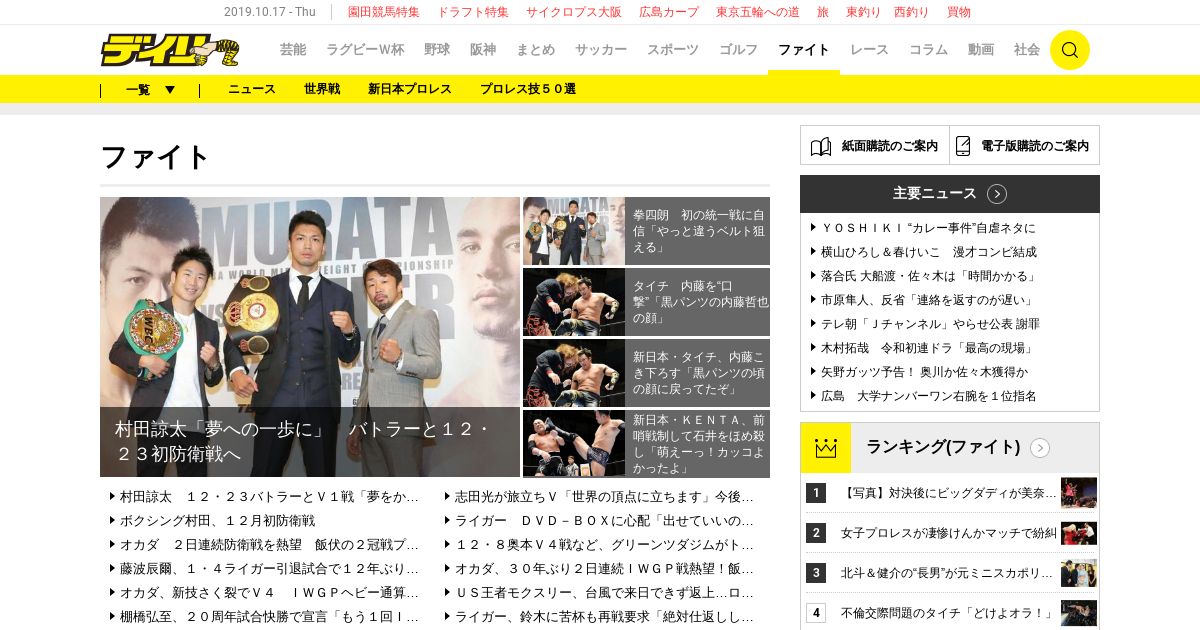
Task: Click 紙面購読のご案内 button
Action: [x=875, y=146]
